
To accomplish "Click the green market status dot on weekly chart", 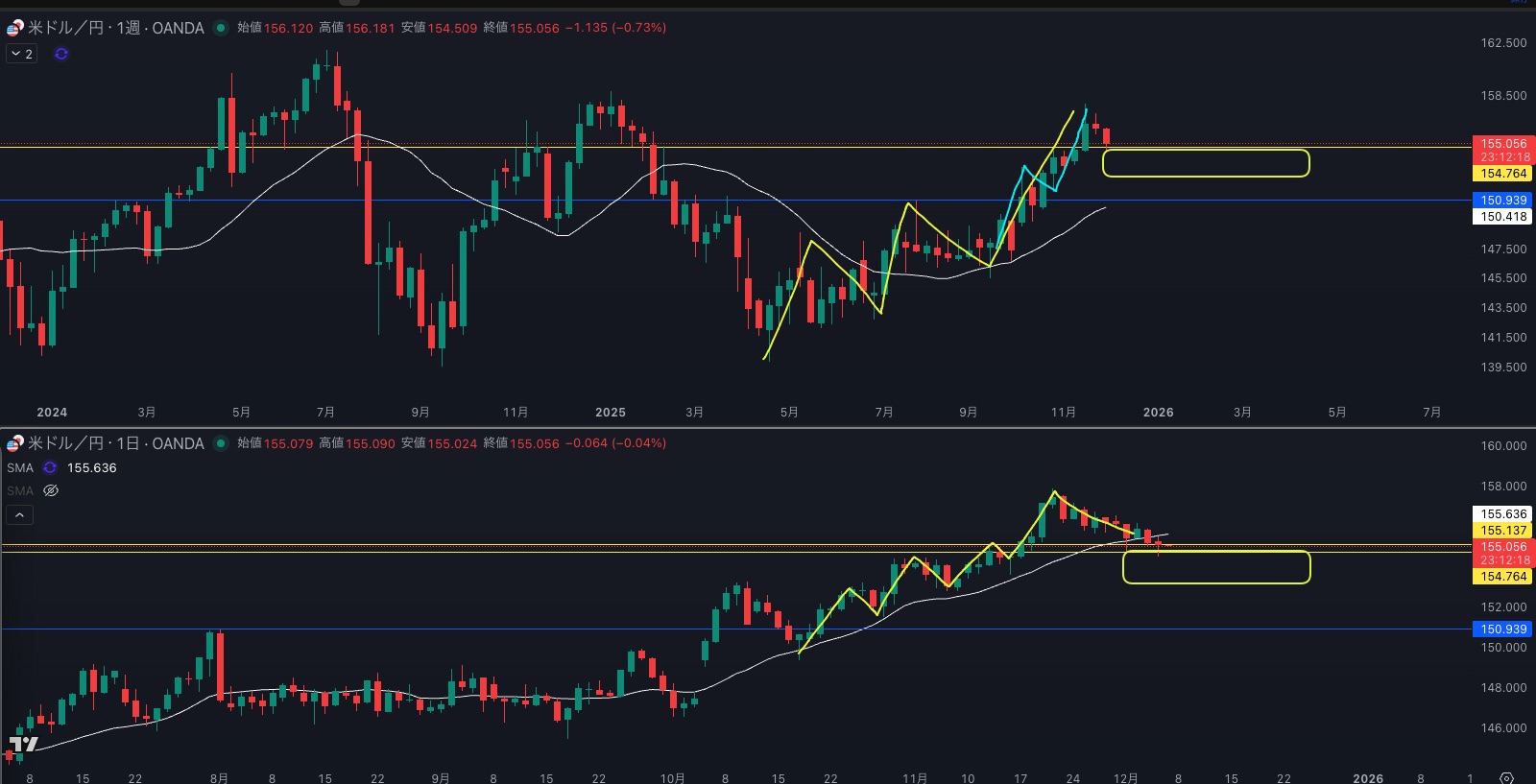I will pyautogui.click(x=221, y=28).
